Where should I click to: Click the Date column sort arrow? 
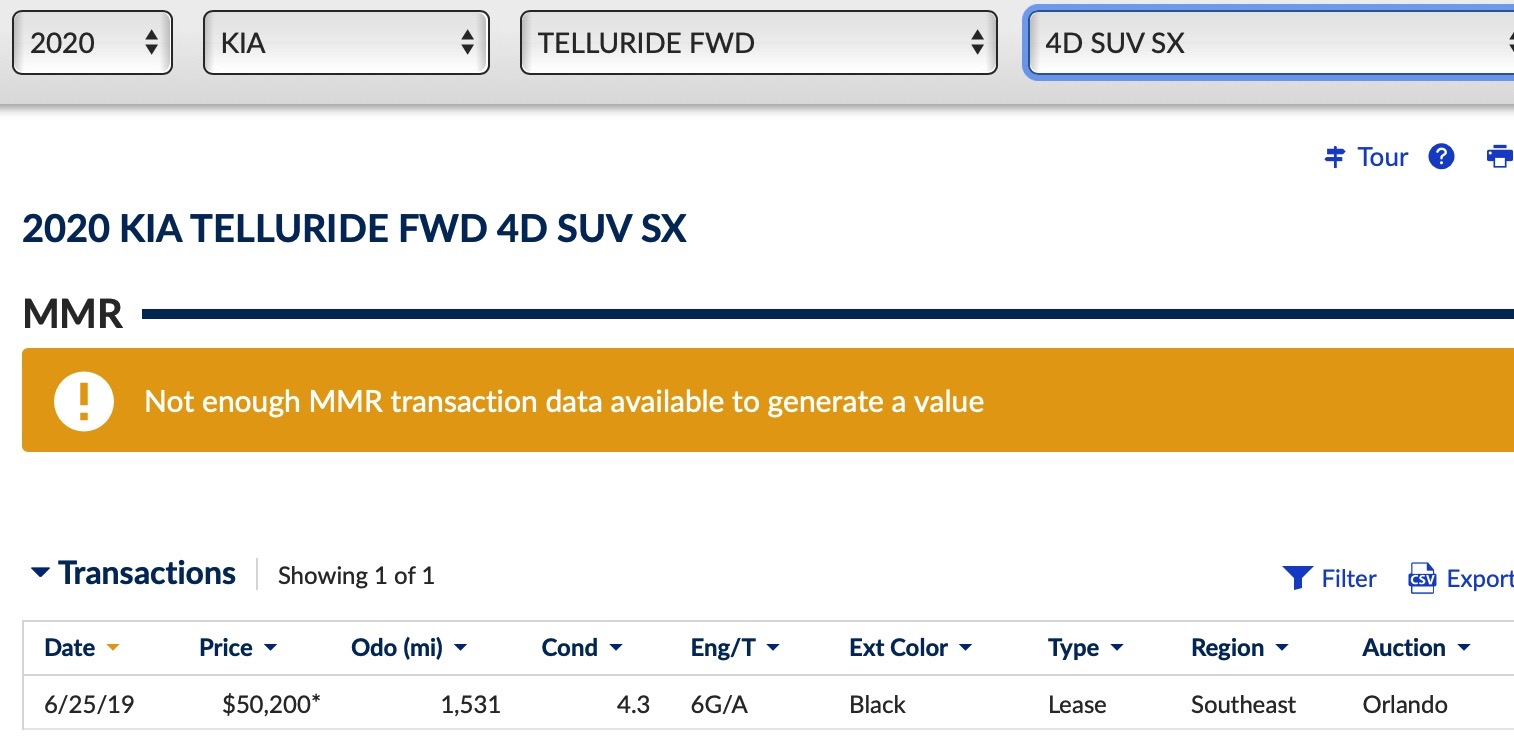coord(113,648)
